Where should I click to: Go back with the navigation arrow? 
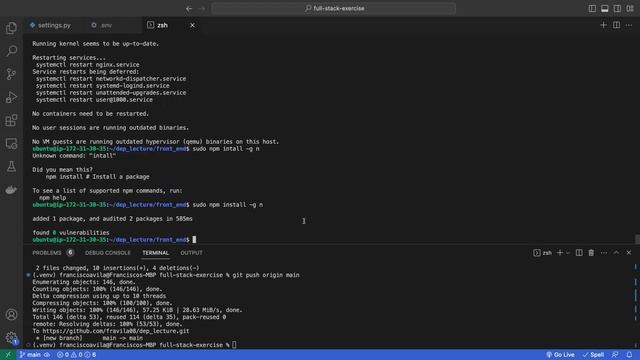(189, 9)
